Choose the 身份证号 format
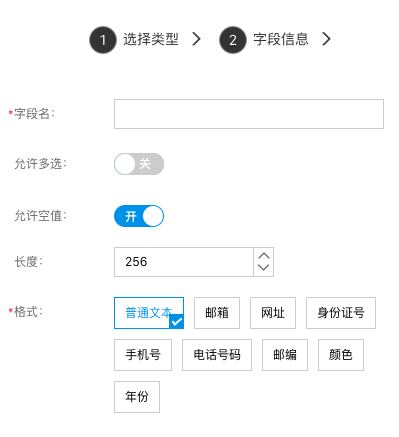This screenshot has width=399, height=437. [x=341, y=313]
